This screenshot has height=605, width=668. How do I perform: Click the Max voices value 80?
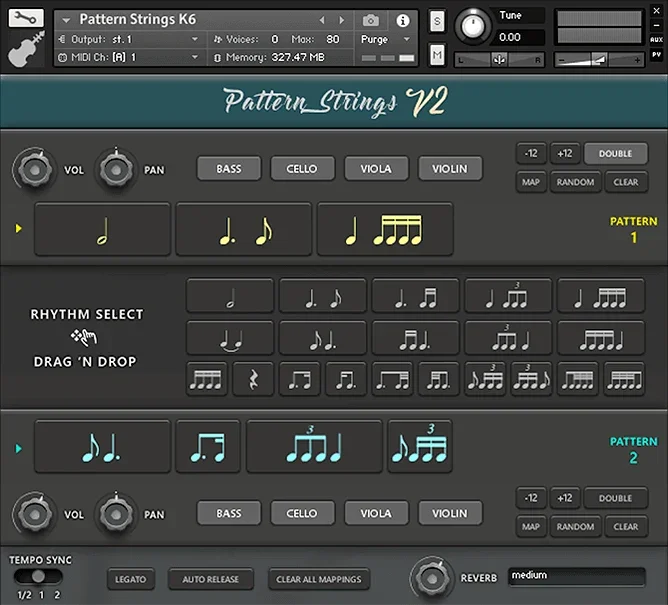333,39
